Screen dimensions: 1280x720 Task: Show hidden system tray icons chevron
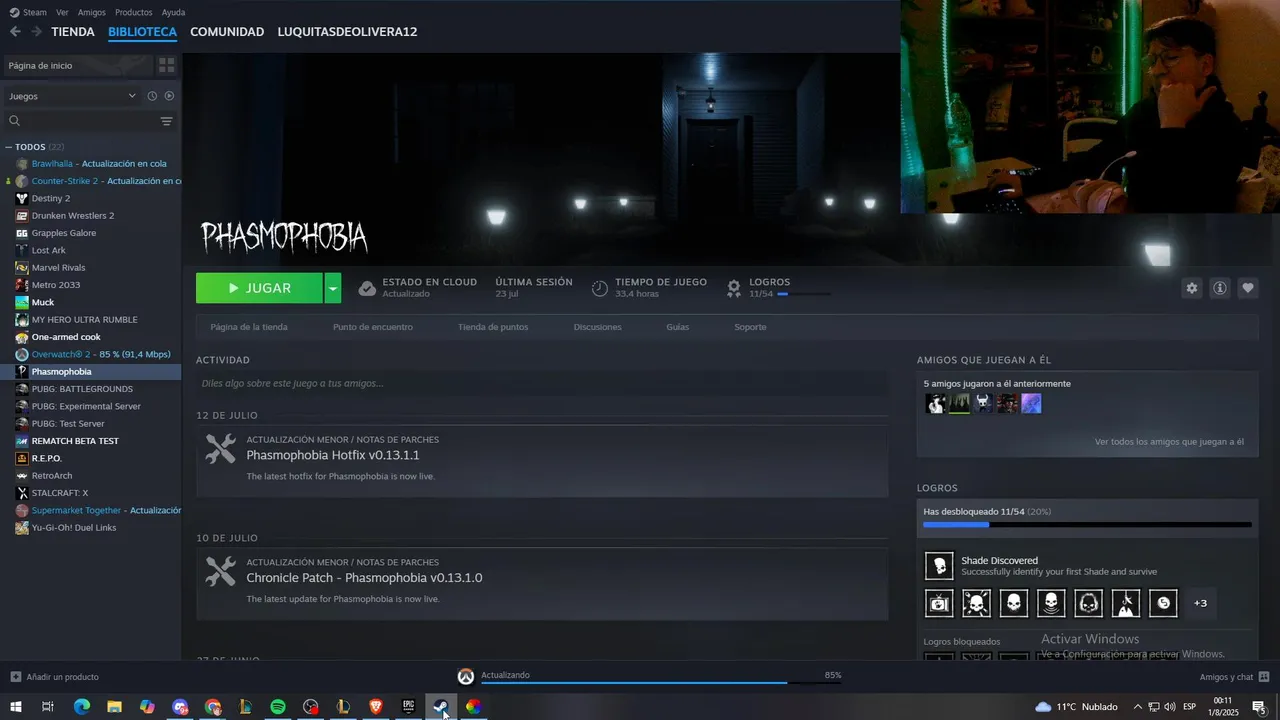[x=1137, y=707]
